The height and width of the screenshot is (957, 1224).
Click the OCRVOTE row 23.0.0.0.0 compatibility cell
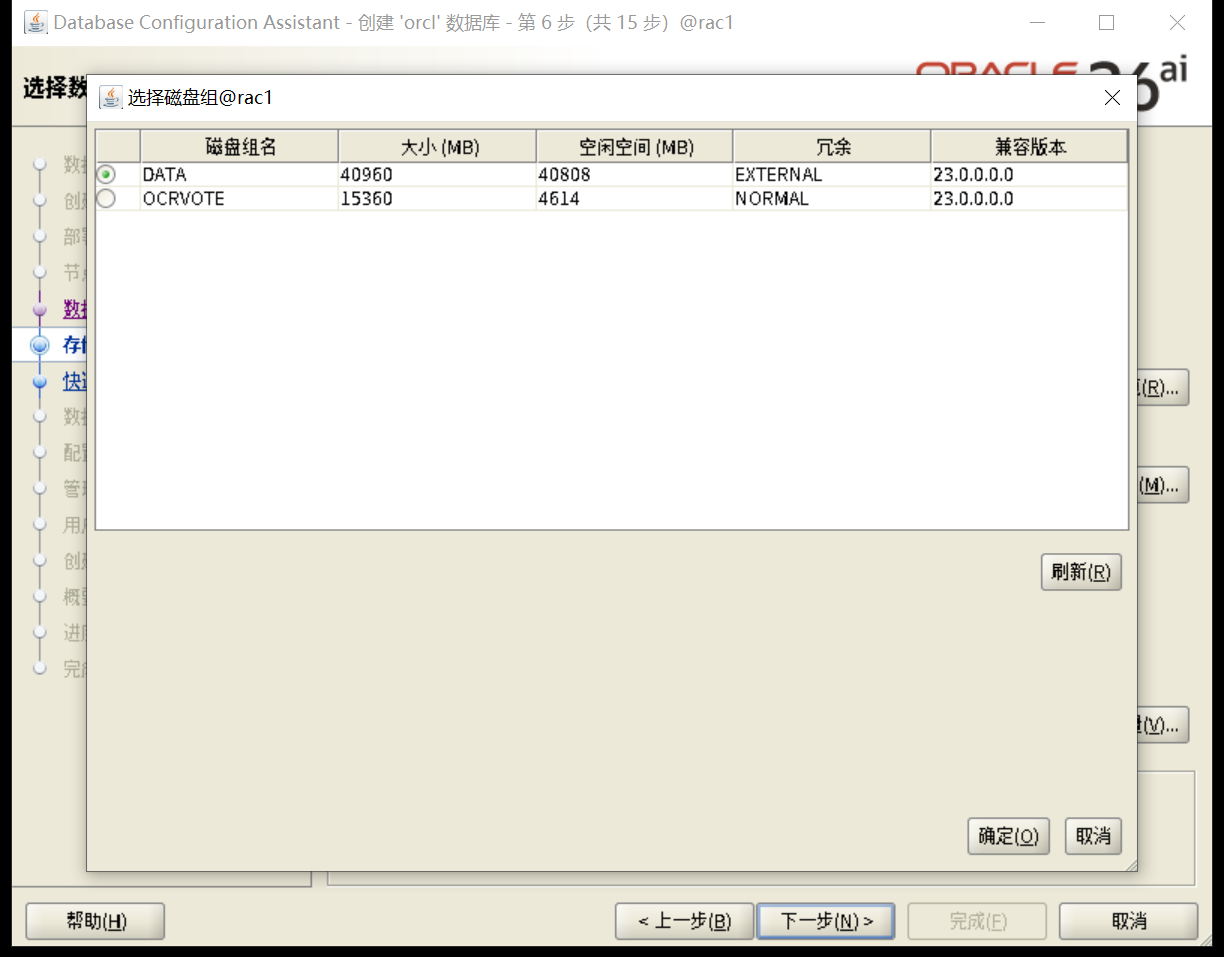coord(1029,199)
